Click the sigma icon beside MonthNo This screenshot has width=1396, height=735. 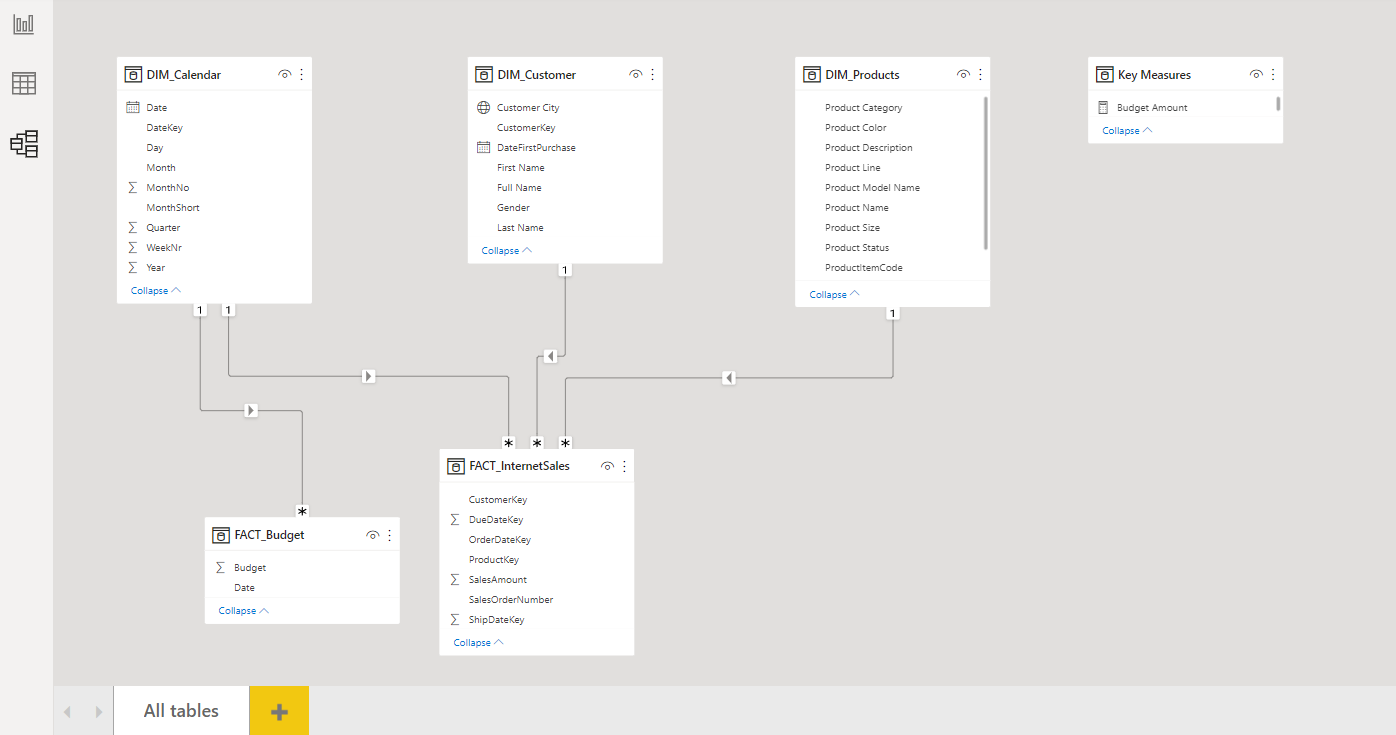point(132,187)
